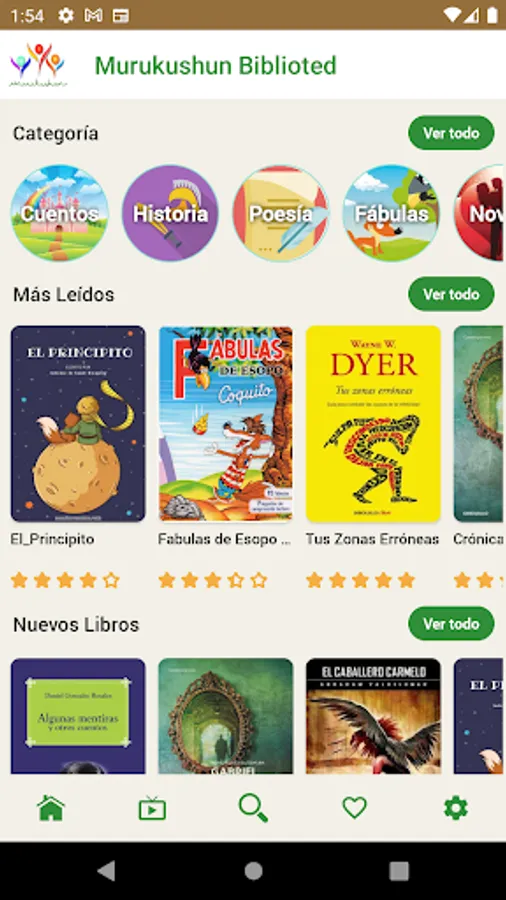
Task: Open the Home tab icon
Action: (51, 808)
